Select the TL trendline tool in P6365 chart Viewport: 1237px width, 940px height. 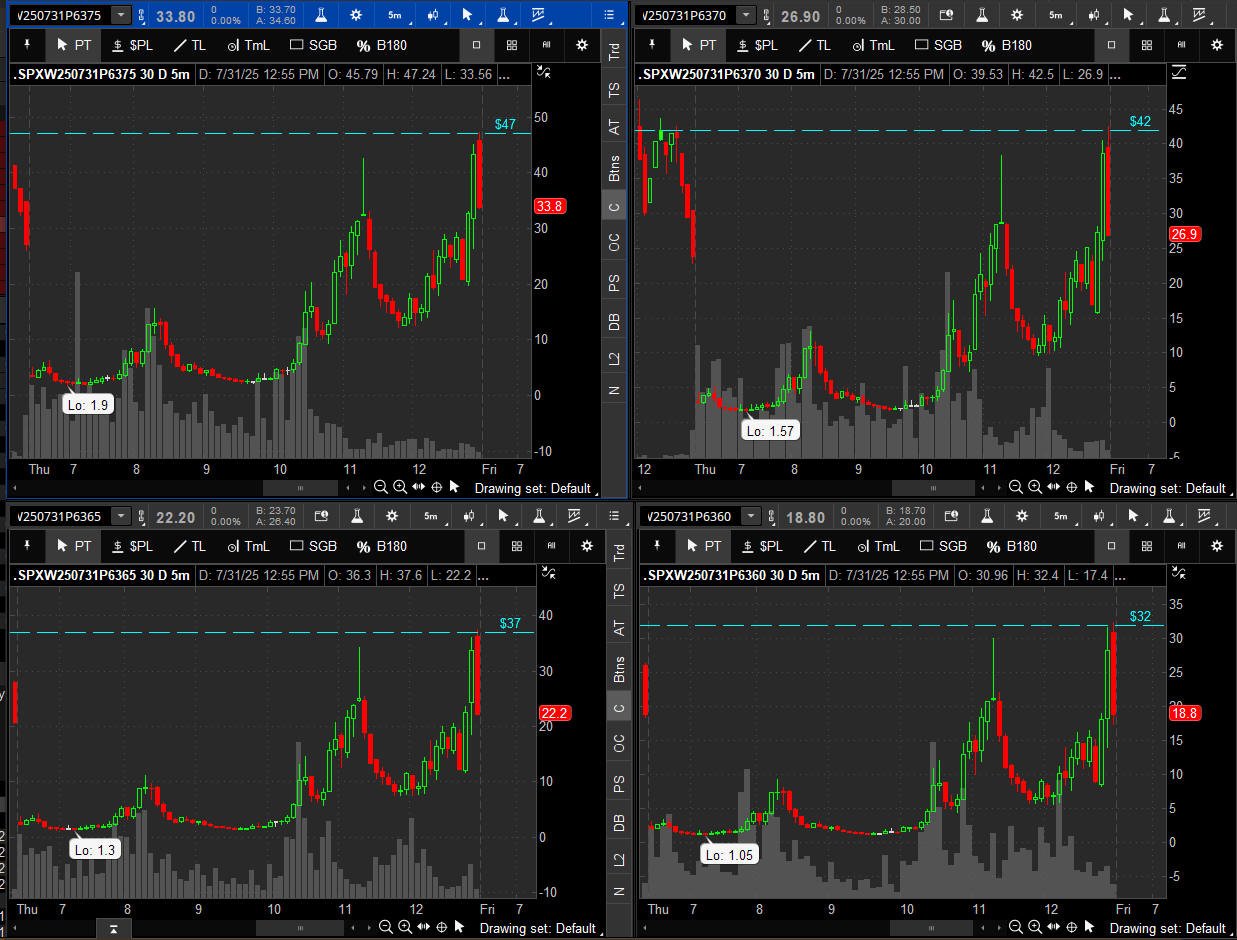tap(189, 546)
